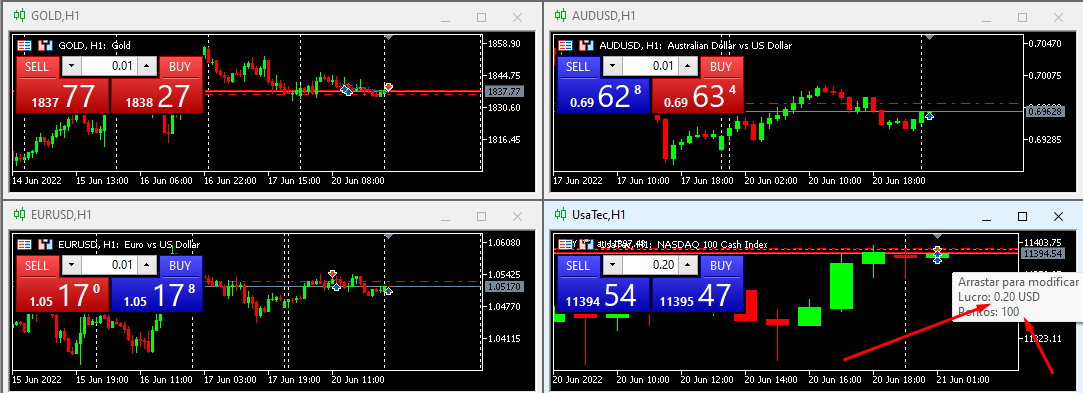Viewport: 1083px width, 393px height.
Task: Open Depth of Market icon on AUDUSD chart
Action: [586, 46]
